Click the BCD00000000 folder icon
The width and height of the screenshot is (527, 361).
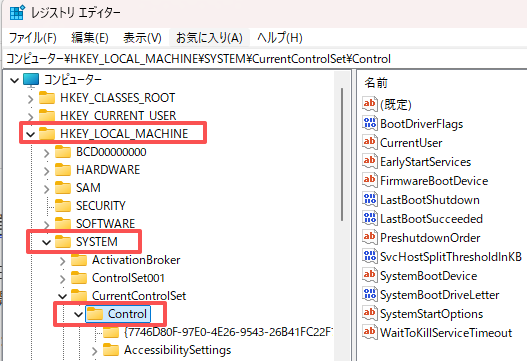coord(63,152)
